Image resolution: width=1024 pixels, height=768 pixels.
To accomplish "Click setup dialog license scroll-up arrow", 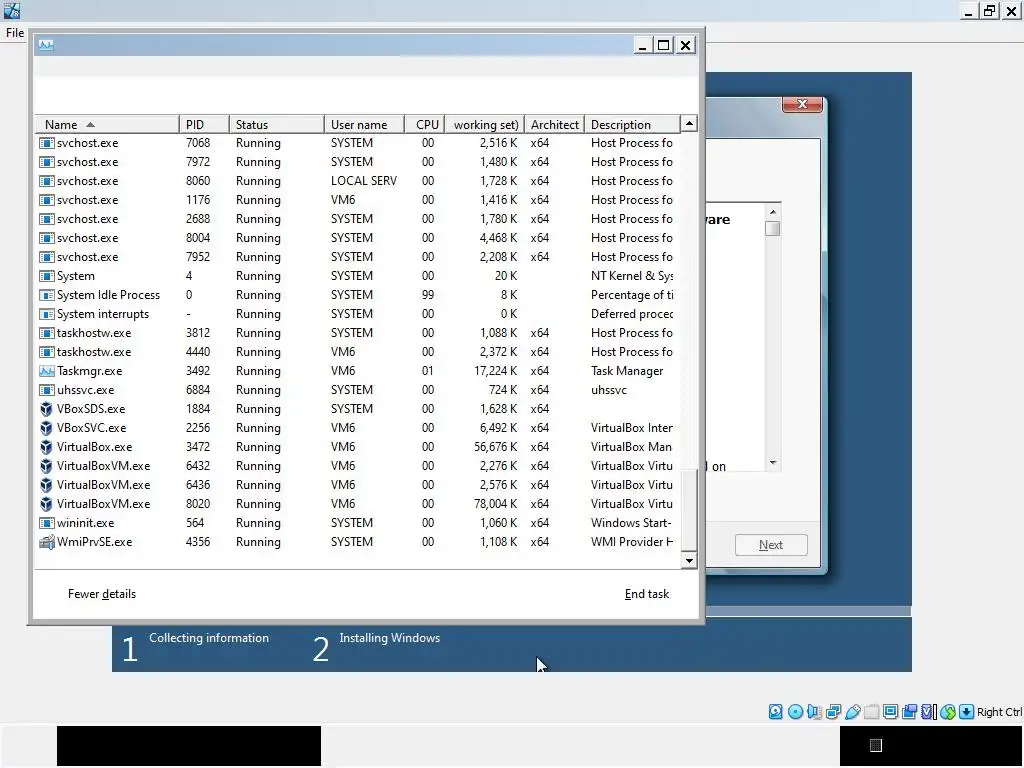I will pos(773,212).
